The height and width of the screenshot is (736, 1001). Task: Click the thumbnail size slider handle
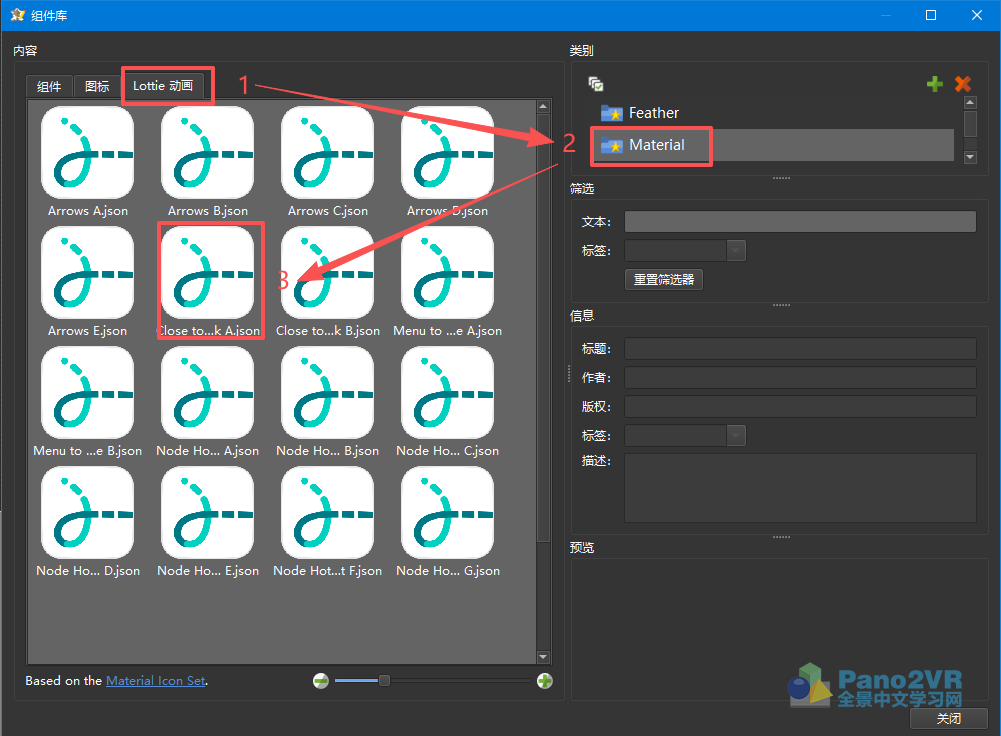click(384, 681)
